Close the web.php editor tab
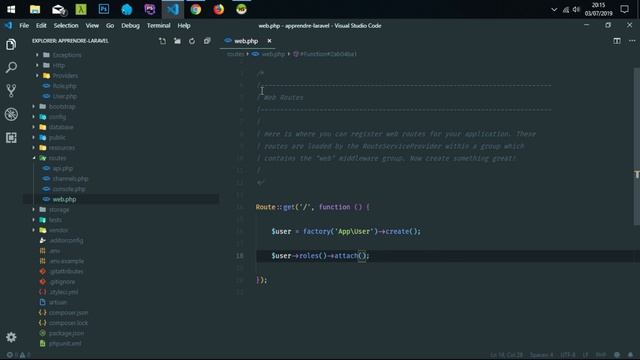The height and width of the screenshot is (360, 640). [x=269, y=41]
